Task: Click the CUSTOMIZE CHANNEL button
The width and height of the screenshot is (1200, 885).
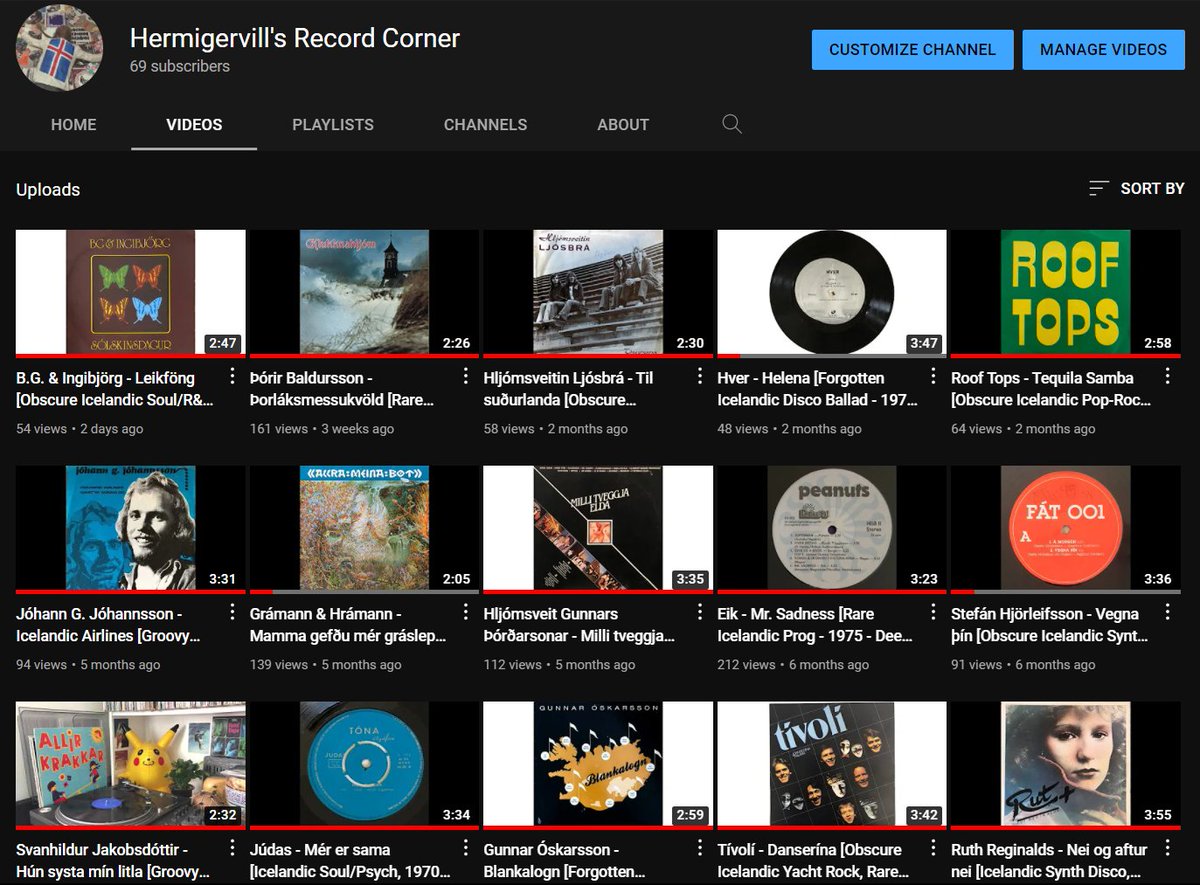Action: 912,49
